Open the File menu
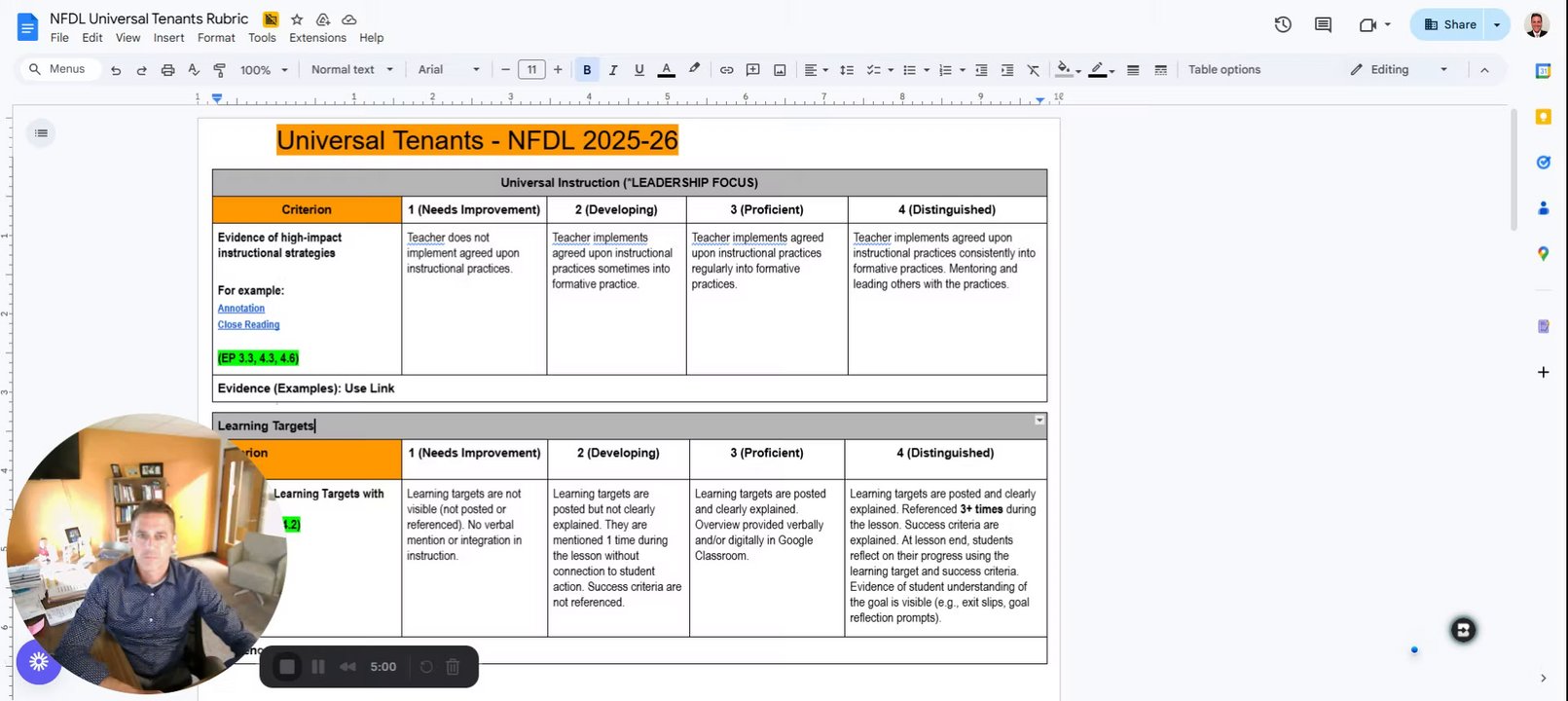The width and height of the screenshot is (1568, 701). tap(59, 38)
